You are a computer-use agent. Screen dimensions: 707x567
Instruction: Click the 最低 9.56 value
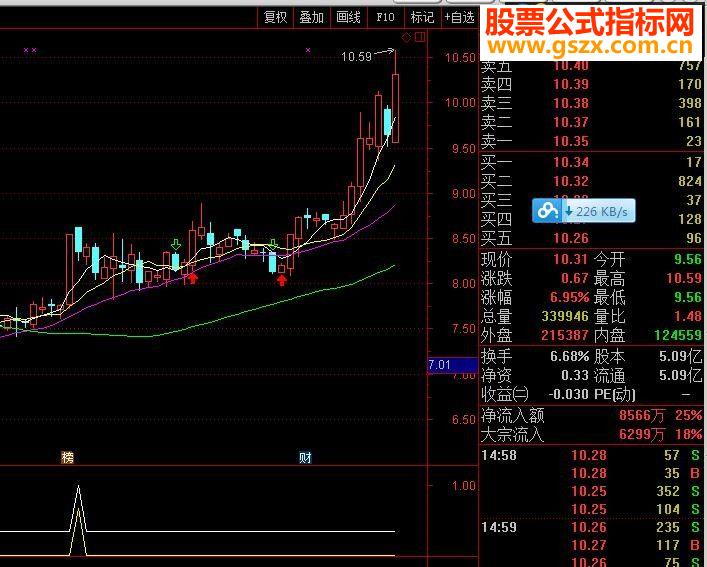tap(688, 297)
